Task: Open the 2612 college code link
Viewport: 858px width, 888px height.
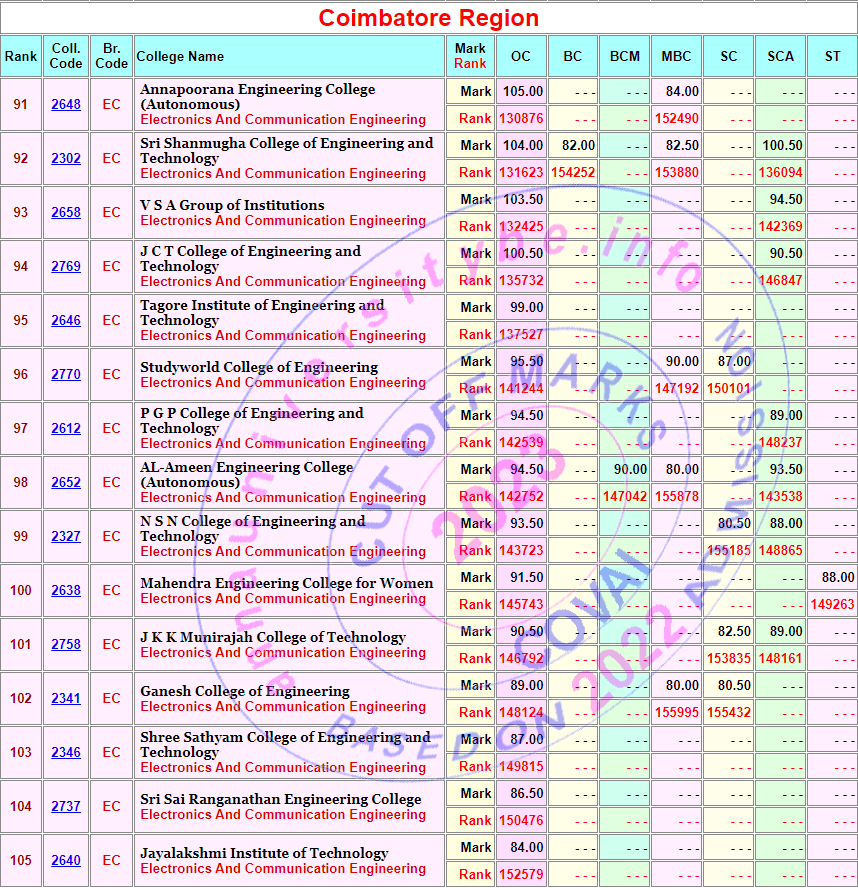Action: [x=66, y=429]
